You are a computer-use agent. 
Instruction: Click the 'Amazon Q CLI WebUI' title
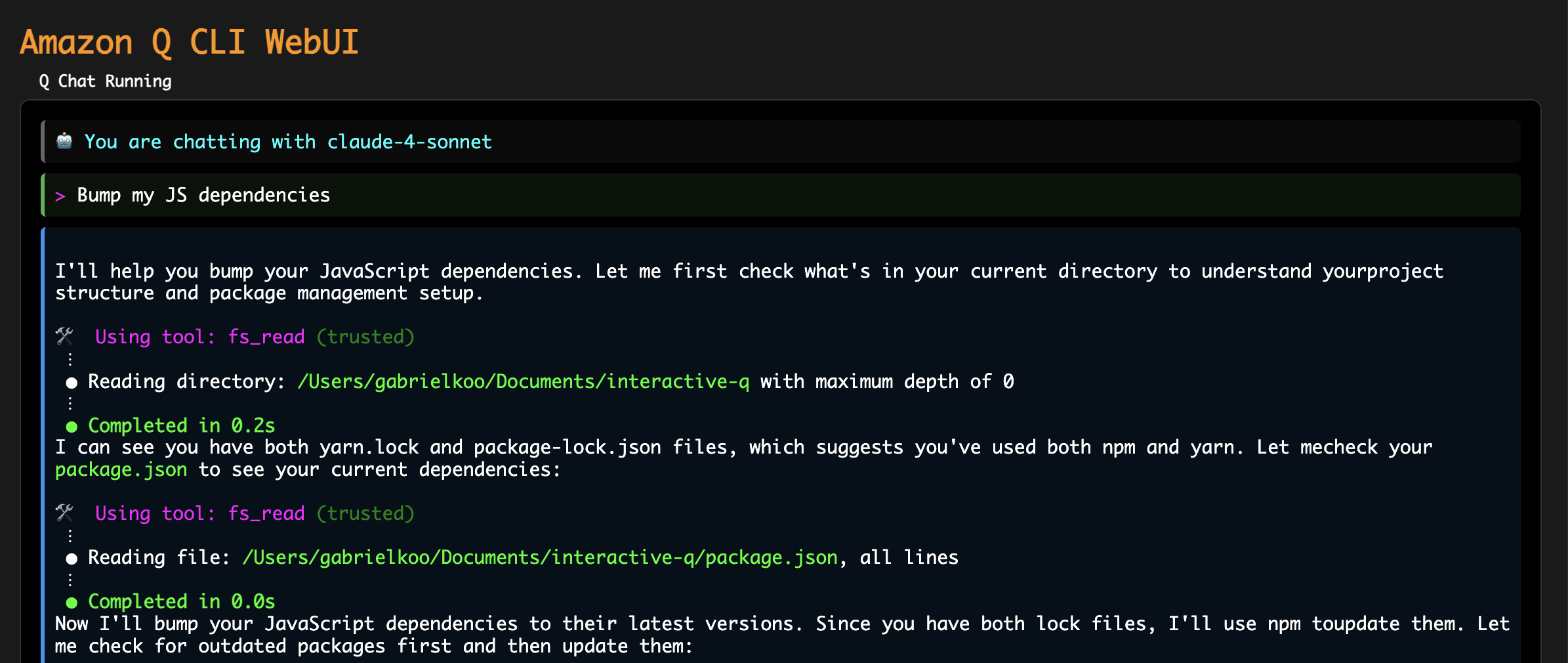189,43
